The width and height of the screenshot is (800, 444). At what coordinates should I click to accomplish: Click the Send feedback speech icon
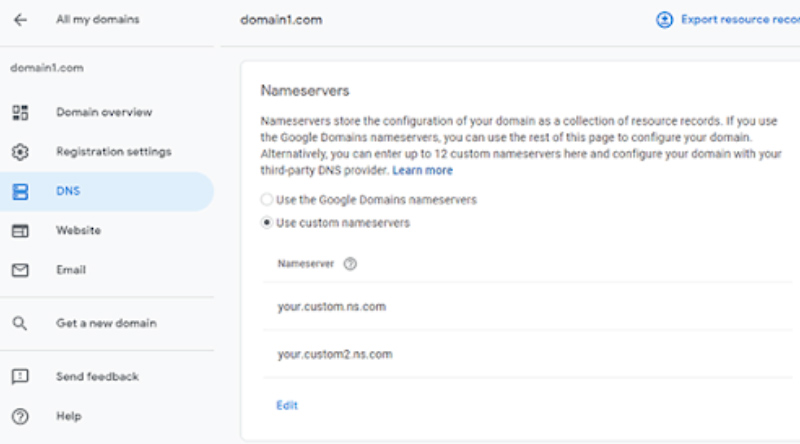point(20,377)
